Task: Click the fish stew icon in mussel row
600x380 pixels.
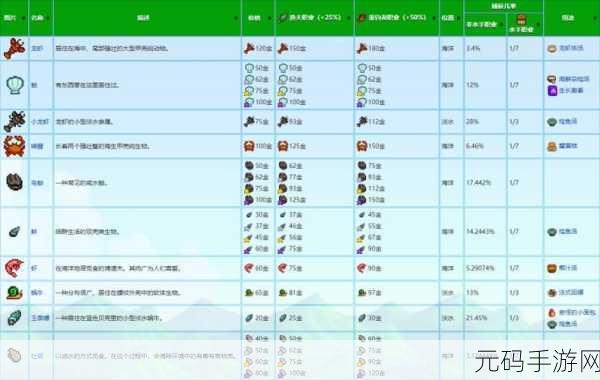Action: [x=551, y=232]
